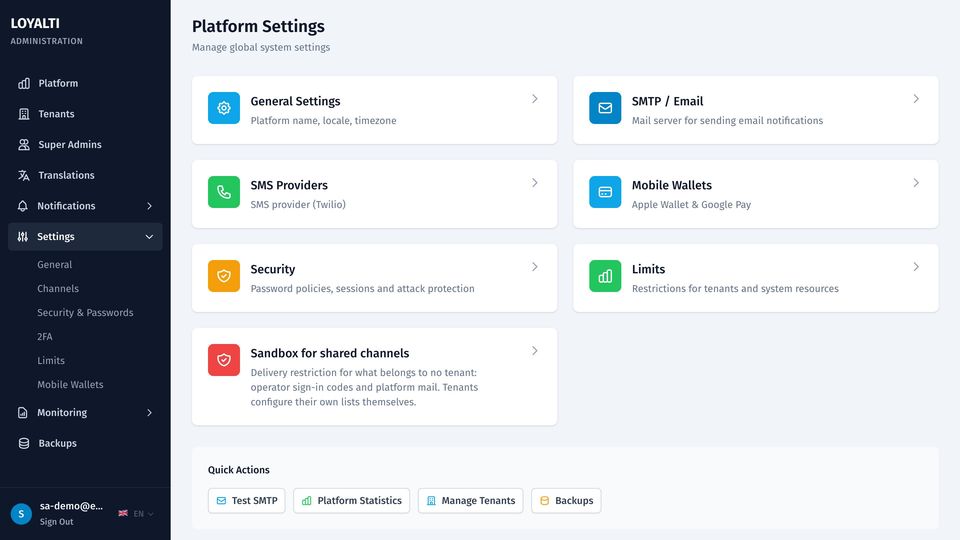This screenshot has width=960, height=540.
Task: Click the blue gear General Settings icon
Action: point(224,108)
